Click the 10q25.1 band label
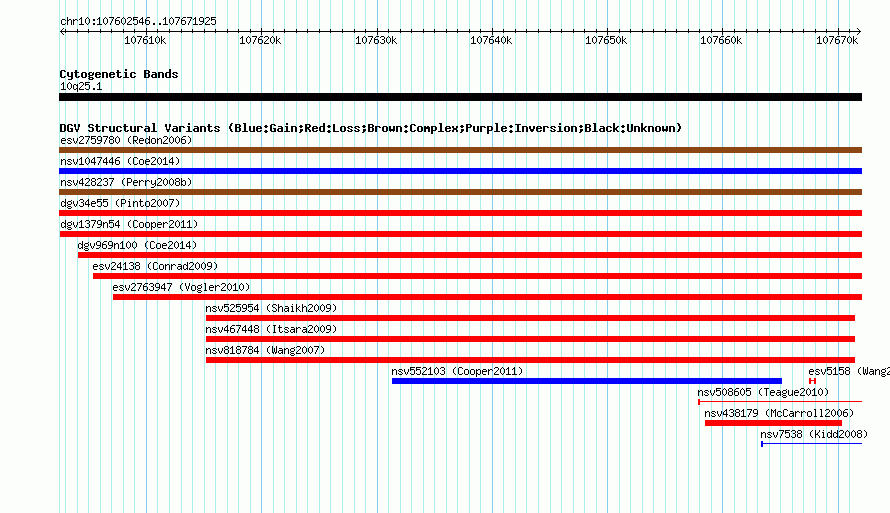Viewport: 890px width, 513px height. point(81,86)
